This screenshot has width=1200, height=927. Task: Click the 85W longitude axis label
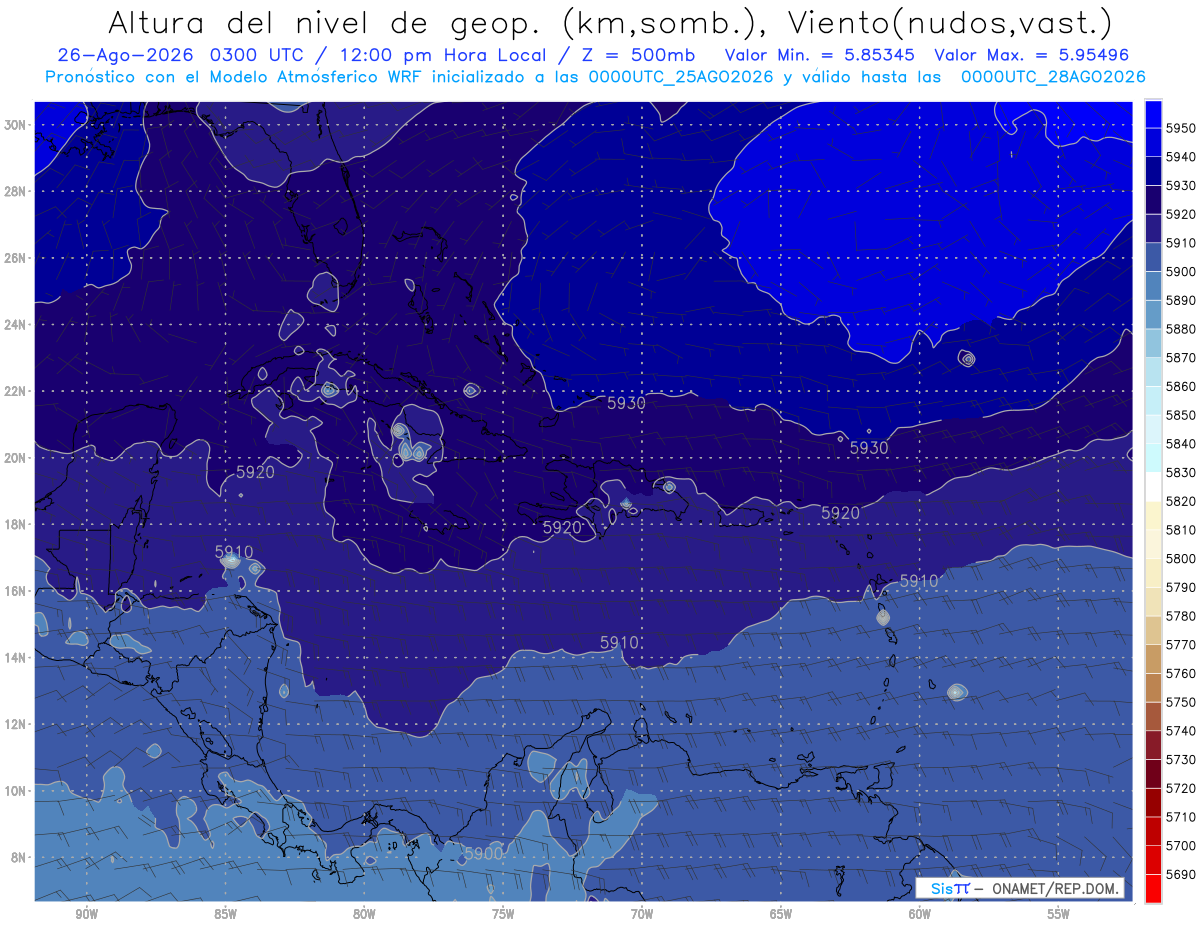226,914
